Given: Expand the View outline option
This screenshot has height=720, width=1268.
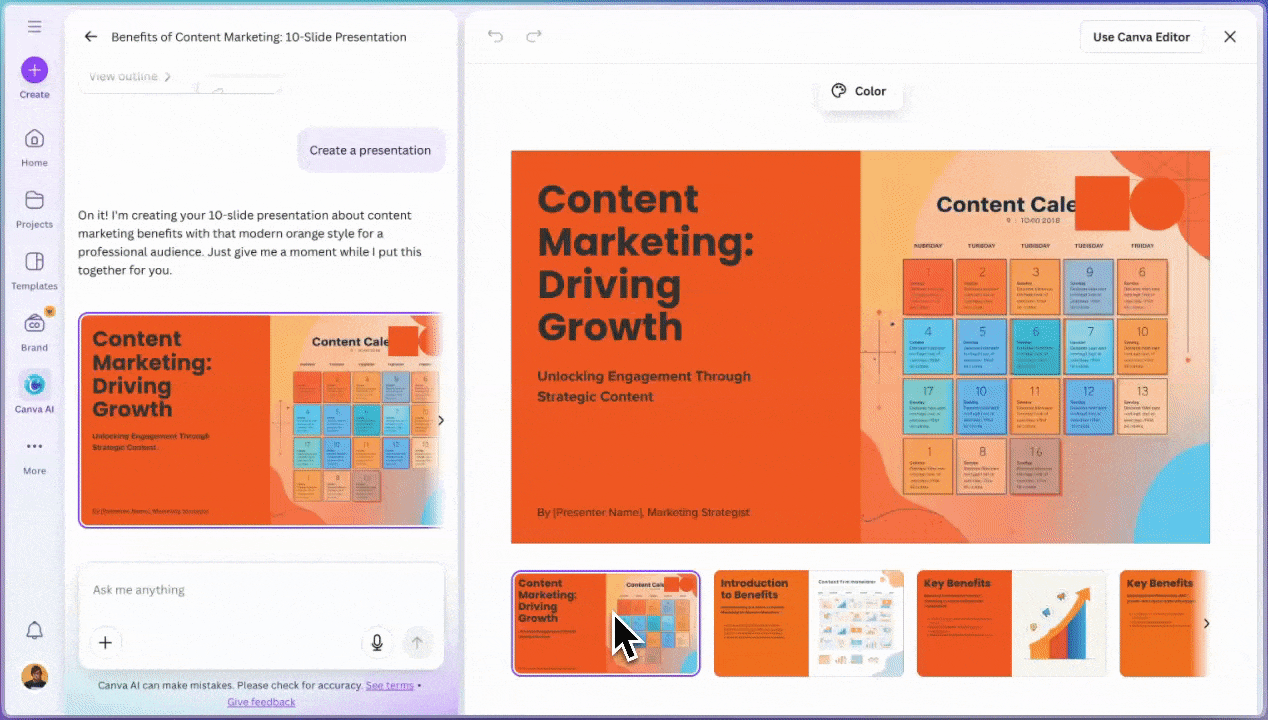Looking at the screenshot, I should tap(129, 76).
